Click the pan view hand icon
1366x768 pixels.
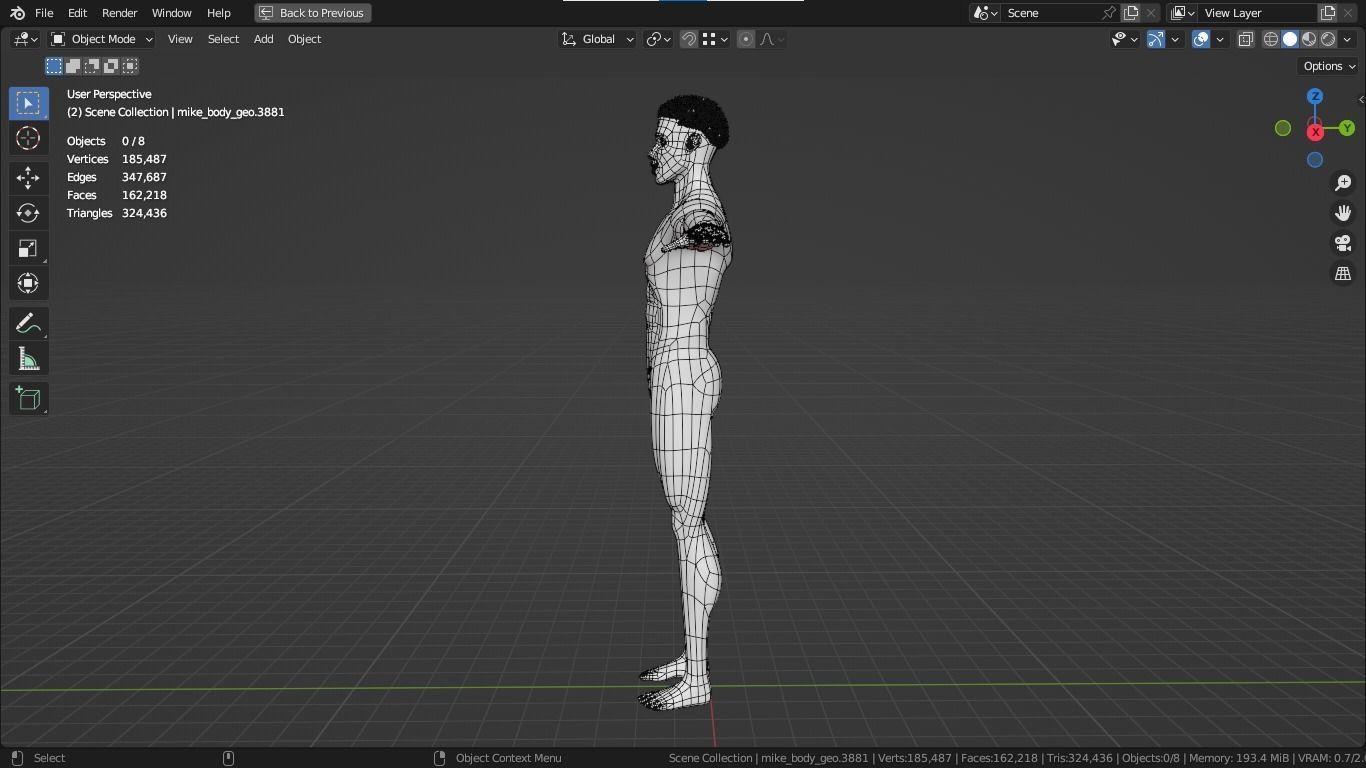[x=1343, y=213]
